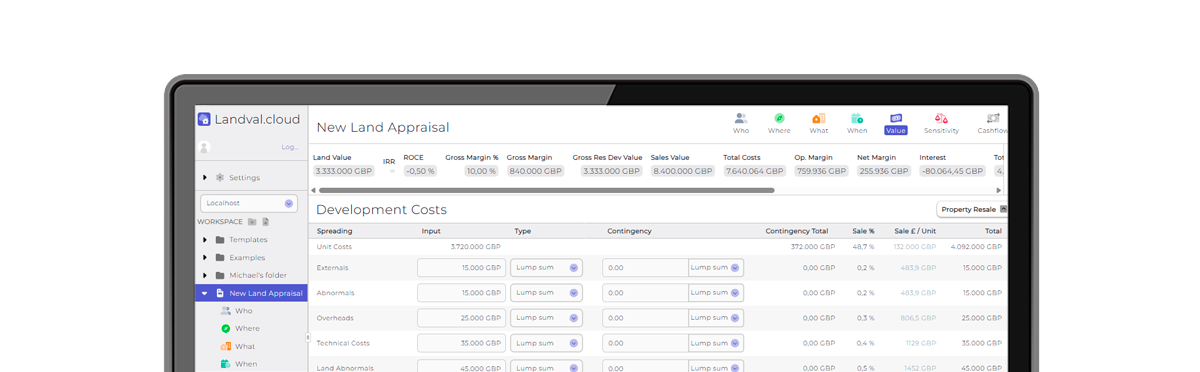Viewport: 1200px width, 372px height.
Task: Open Technical Costs type Lump sum dropdown
Action: click(546, 343)
